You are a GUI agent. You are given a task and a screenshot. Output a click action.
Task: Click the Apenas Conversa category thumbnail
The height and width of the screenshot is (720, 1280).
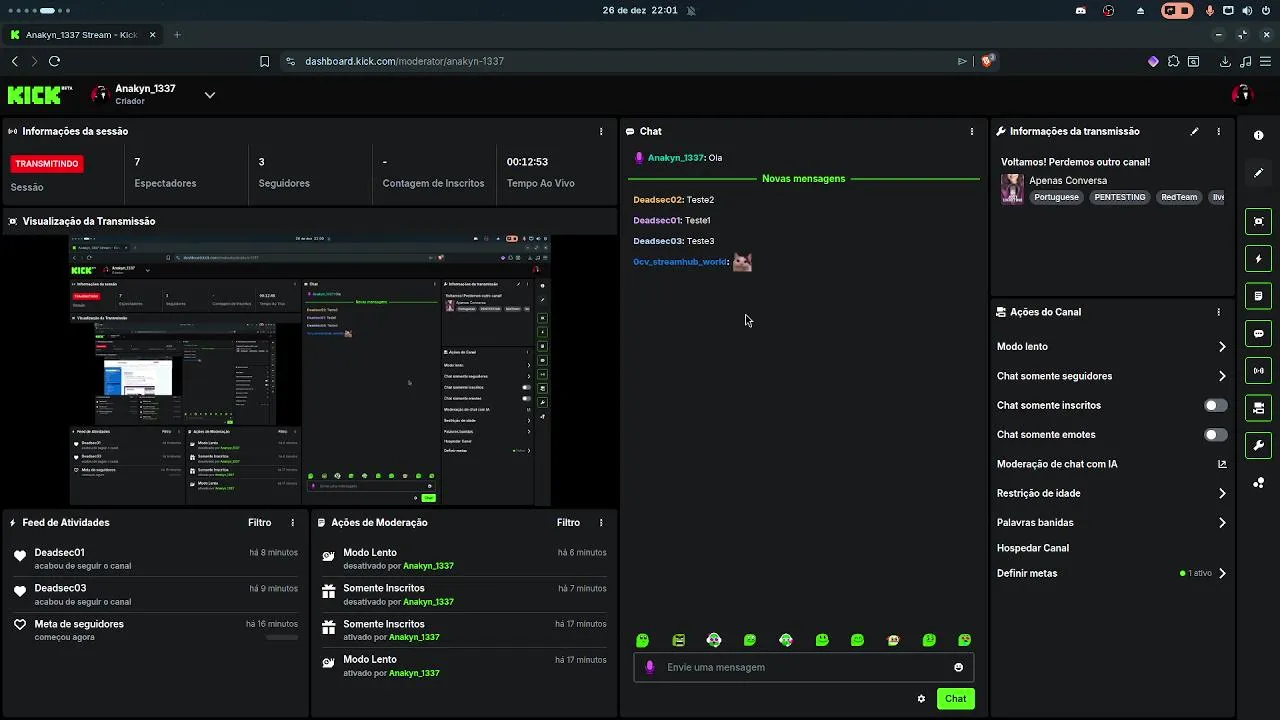point(1012,189)
